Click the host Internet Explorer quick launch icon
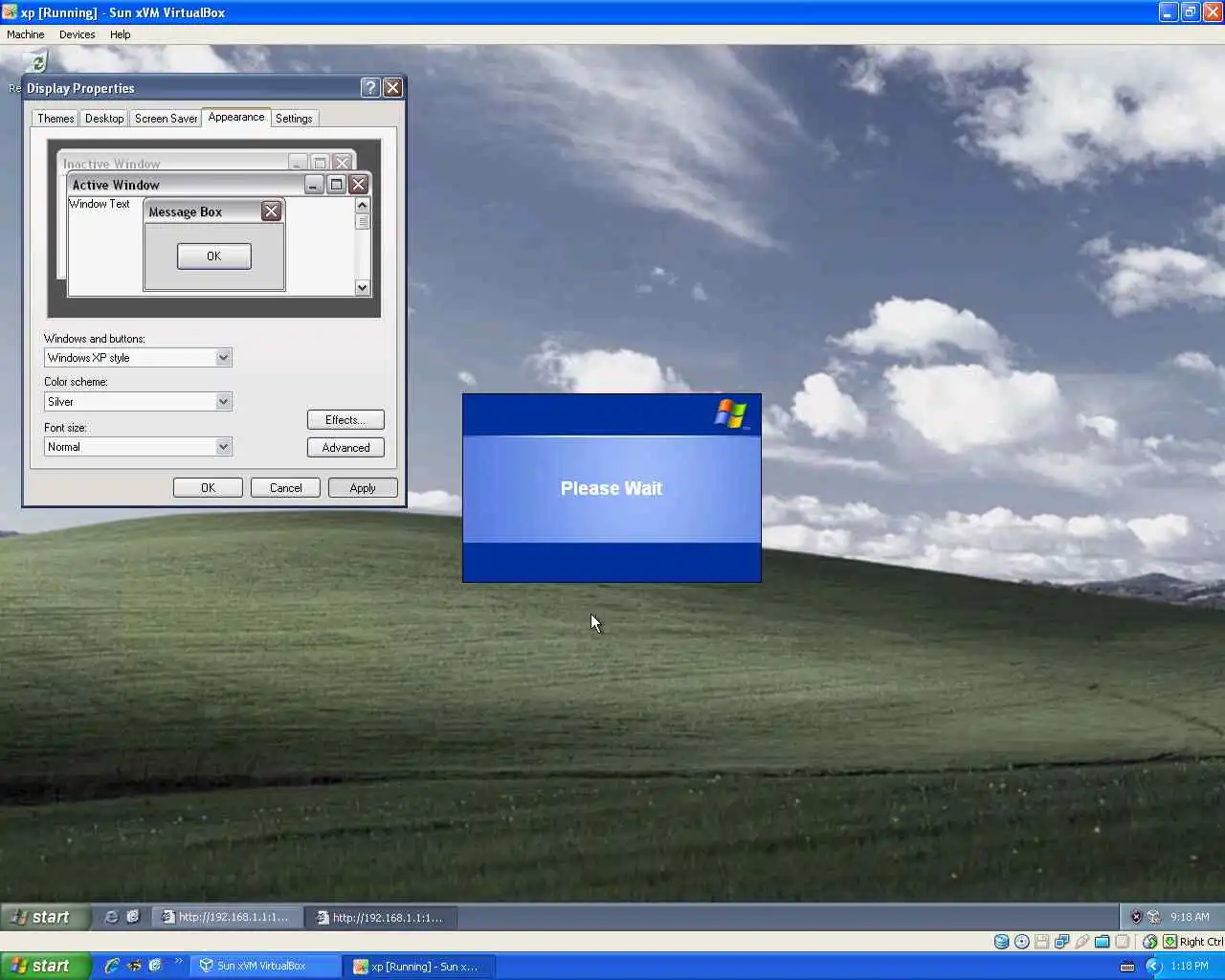1225x980 pixels. click(112, 966)
